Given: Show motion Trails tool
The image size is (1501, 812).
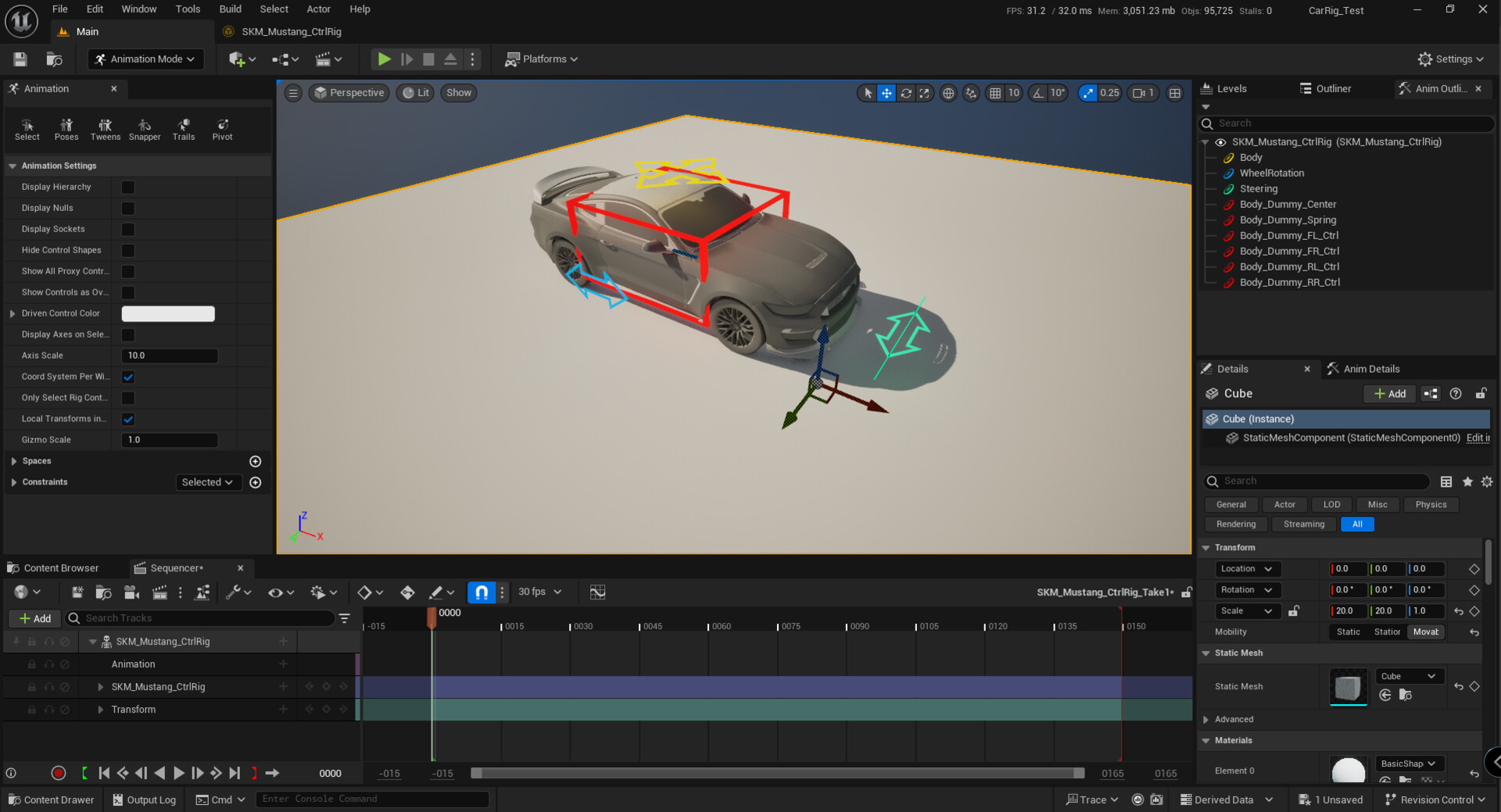Looking at the screenshot, I should coord(184,129).
